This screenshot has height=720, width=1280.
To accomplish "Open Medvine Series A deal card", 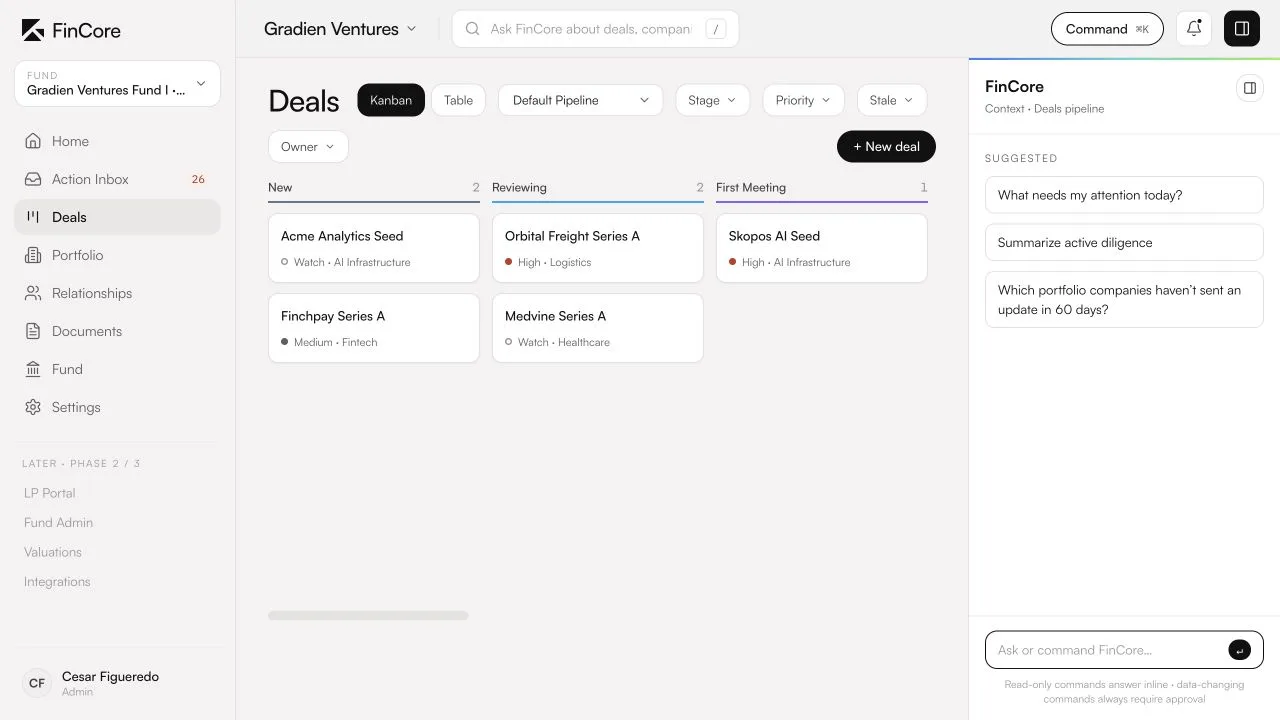I will pos(598,328).
